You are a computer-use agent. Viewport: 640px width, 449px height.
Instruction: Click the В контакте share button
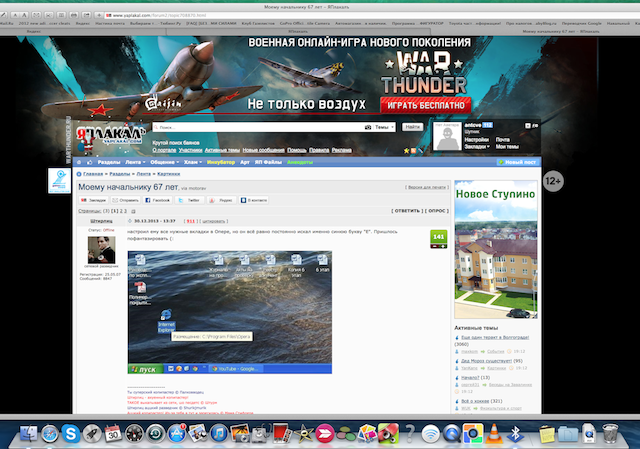tap(253, 200)
